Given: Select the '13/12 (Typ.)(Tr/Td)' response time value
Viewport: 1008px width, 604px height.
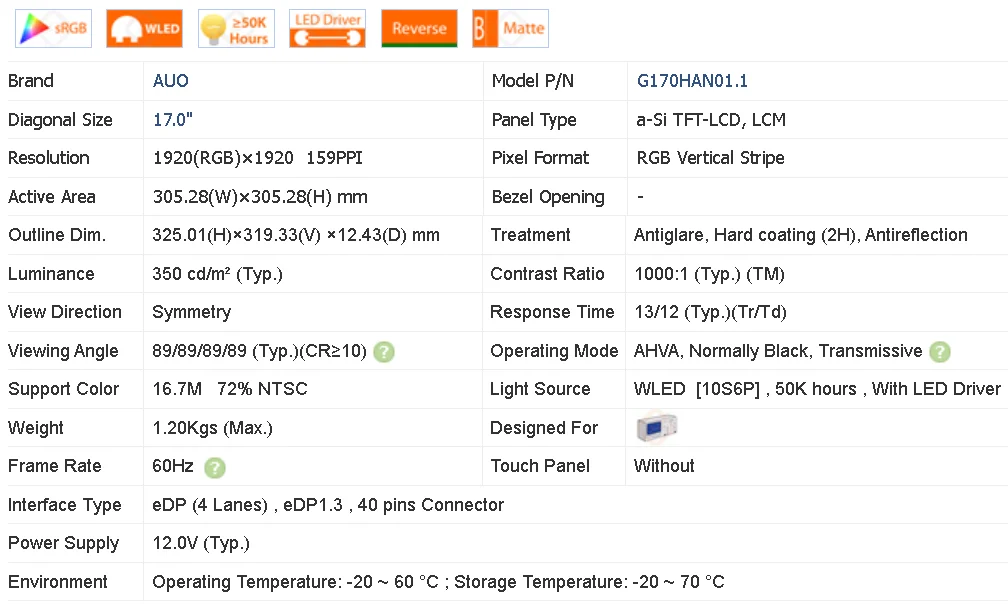Looking at the screenshot, I should (x=710, y=312).
